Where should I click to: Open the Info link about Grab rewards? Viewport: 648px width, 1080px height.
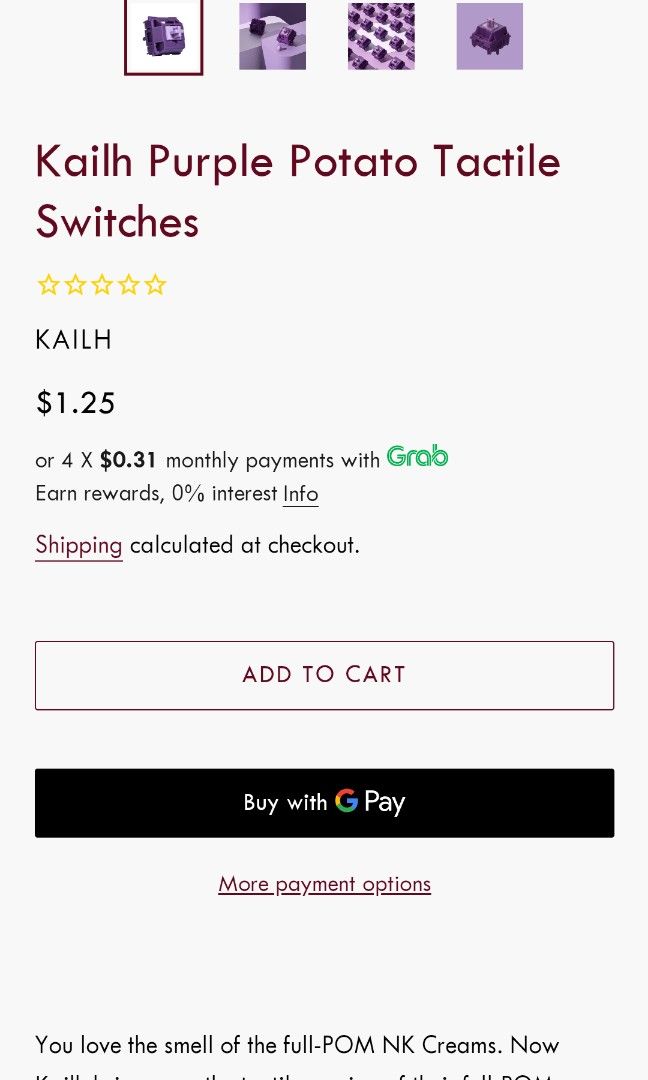click(300, 493)
